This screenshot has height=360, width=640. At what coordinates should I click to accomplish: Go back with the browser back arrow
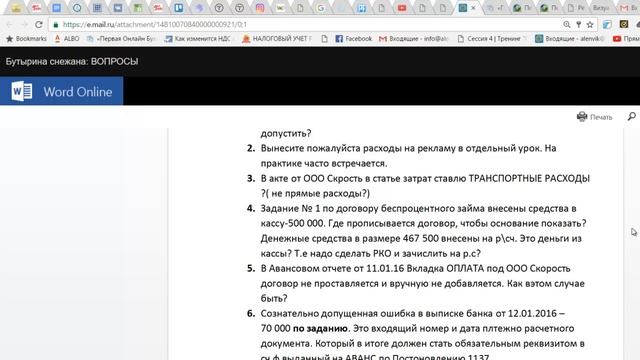point(9,24)
